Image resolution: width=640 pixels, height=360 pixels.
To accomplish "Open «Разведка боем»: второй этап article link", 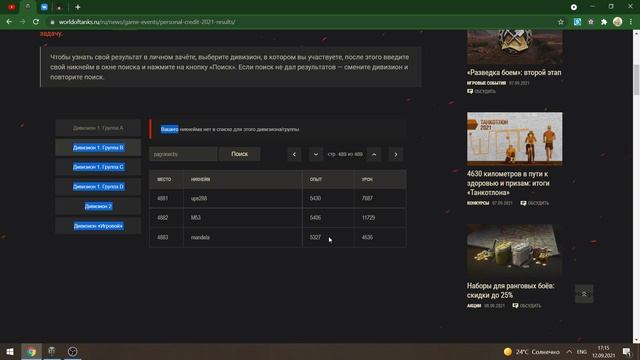I will coord(514,72).
